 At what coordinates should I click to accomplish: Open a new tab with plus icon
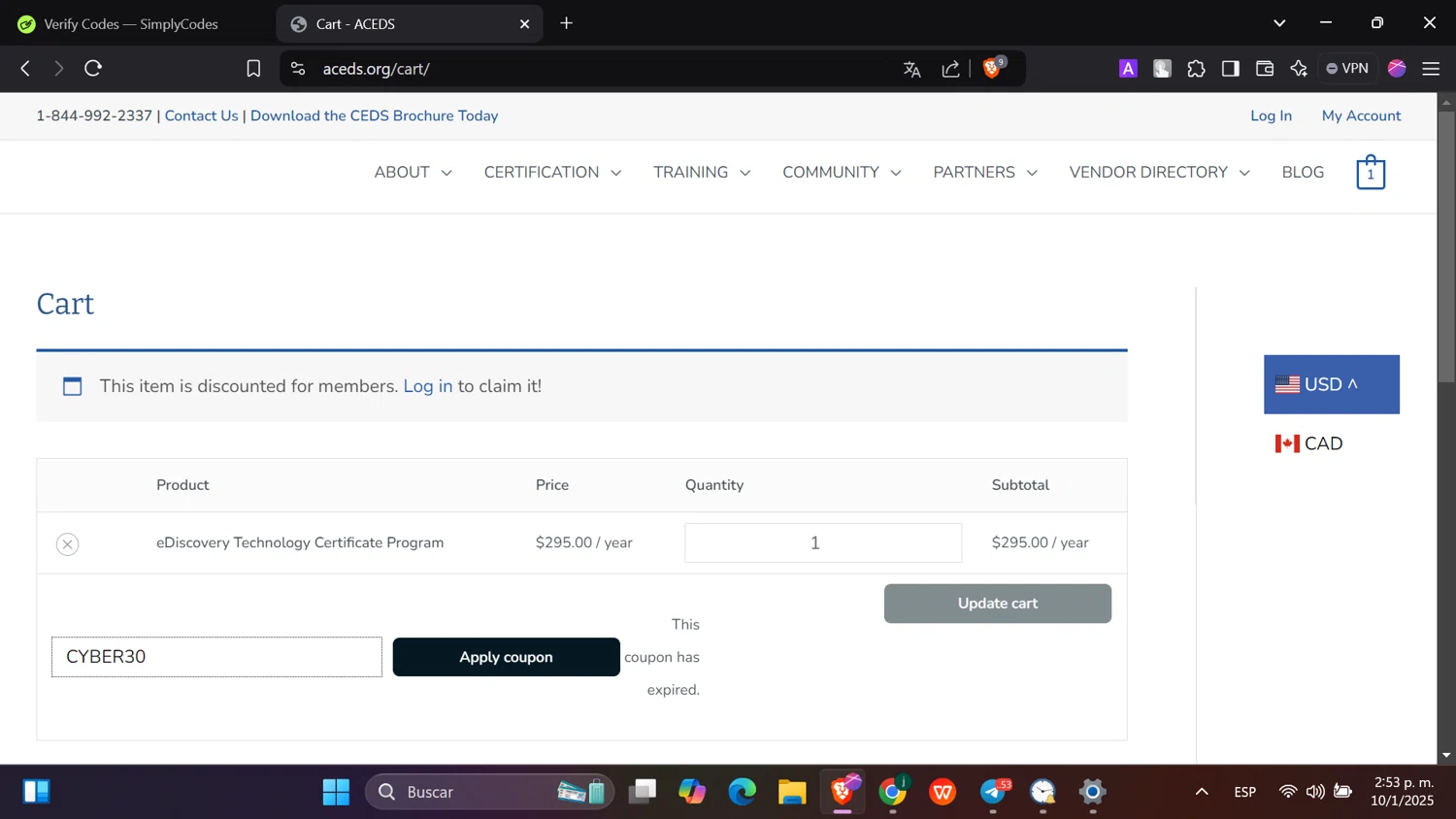click(x=567, y=23)
